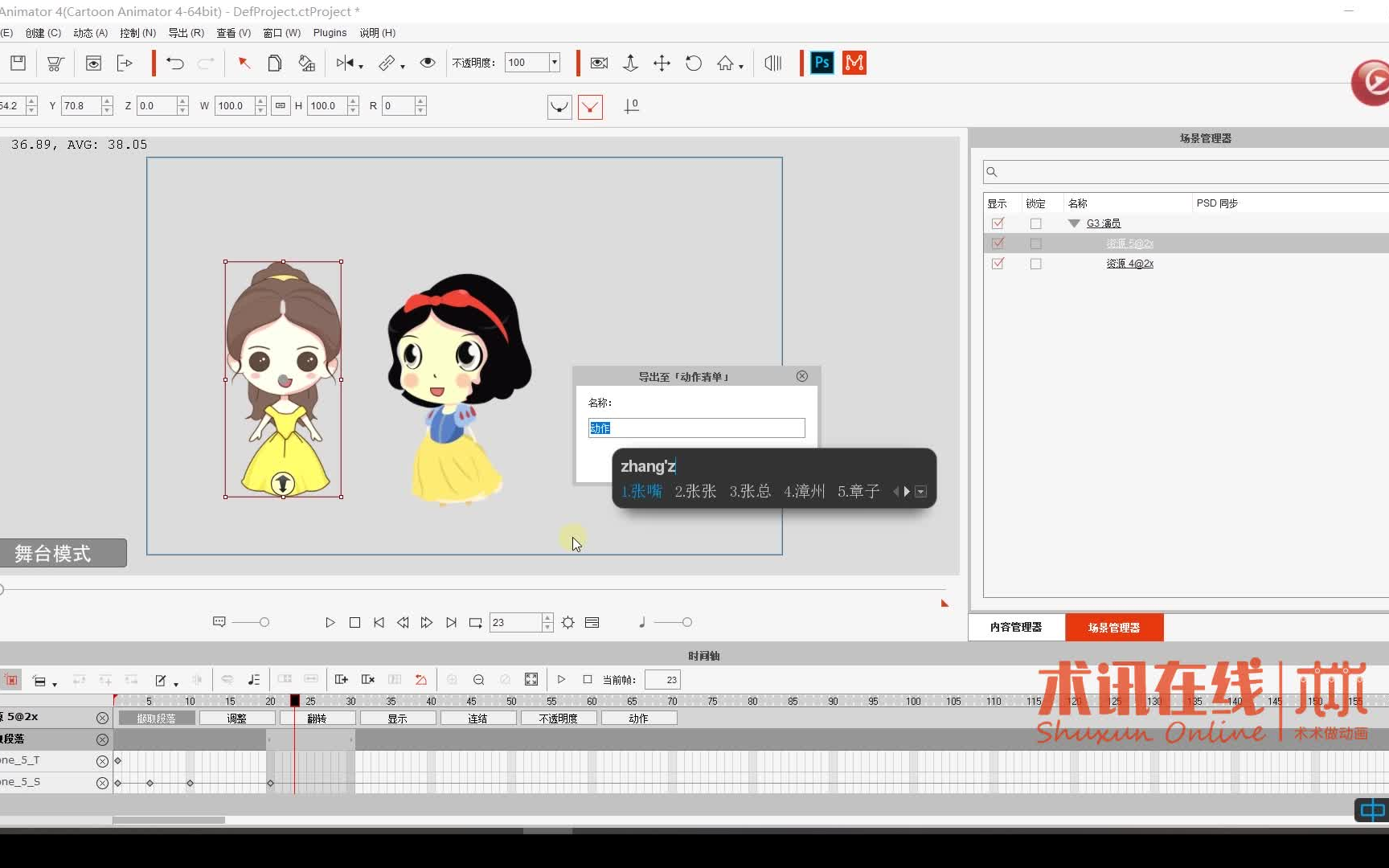
Task: Open the content store cart icon
Action: [55, 63]
